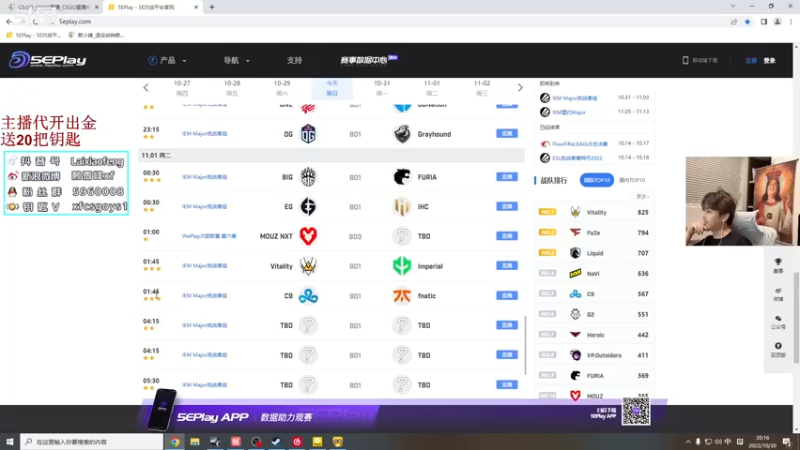Image resolution: width=800 pixels, height=450 pixels.
Task: Select the highlighted today date tab
Action: [332, 88]
